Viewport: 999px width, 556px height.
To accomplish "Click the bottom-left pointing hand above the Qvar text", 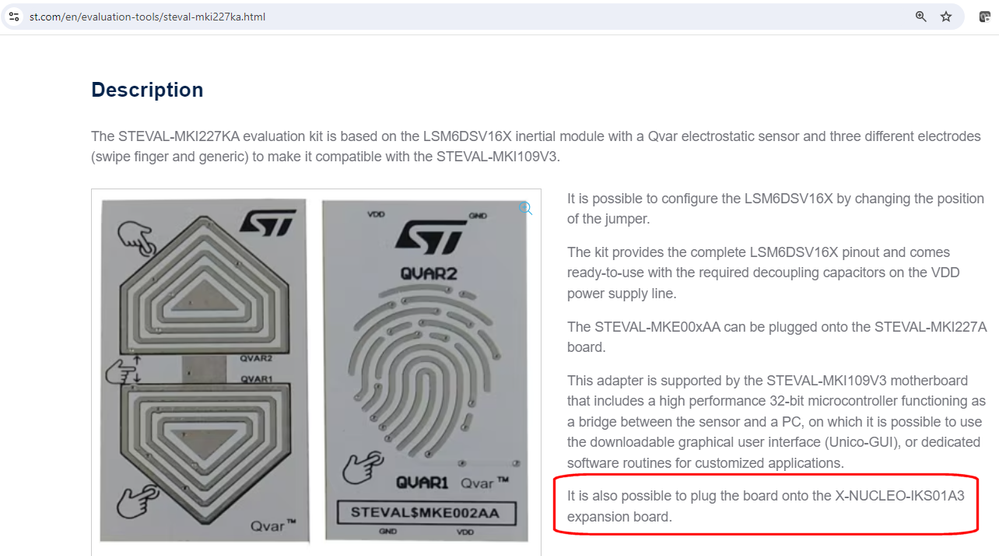I will pyautogui.click(x=138, y=500).
